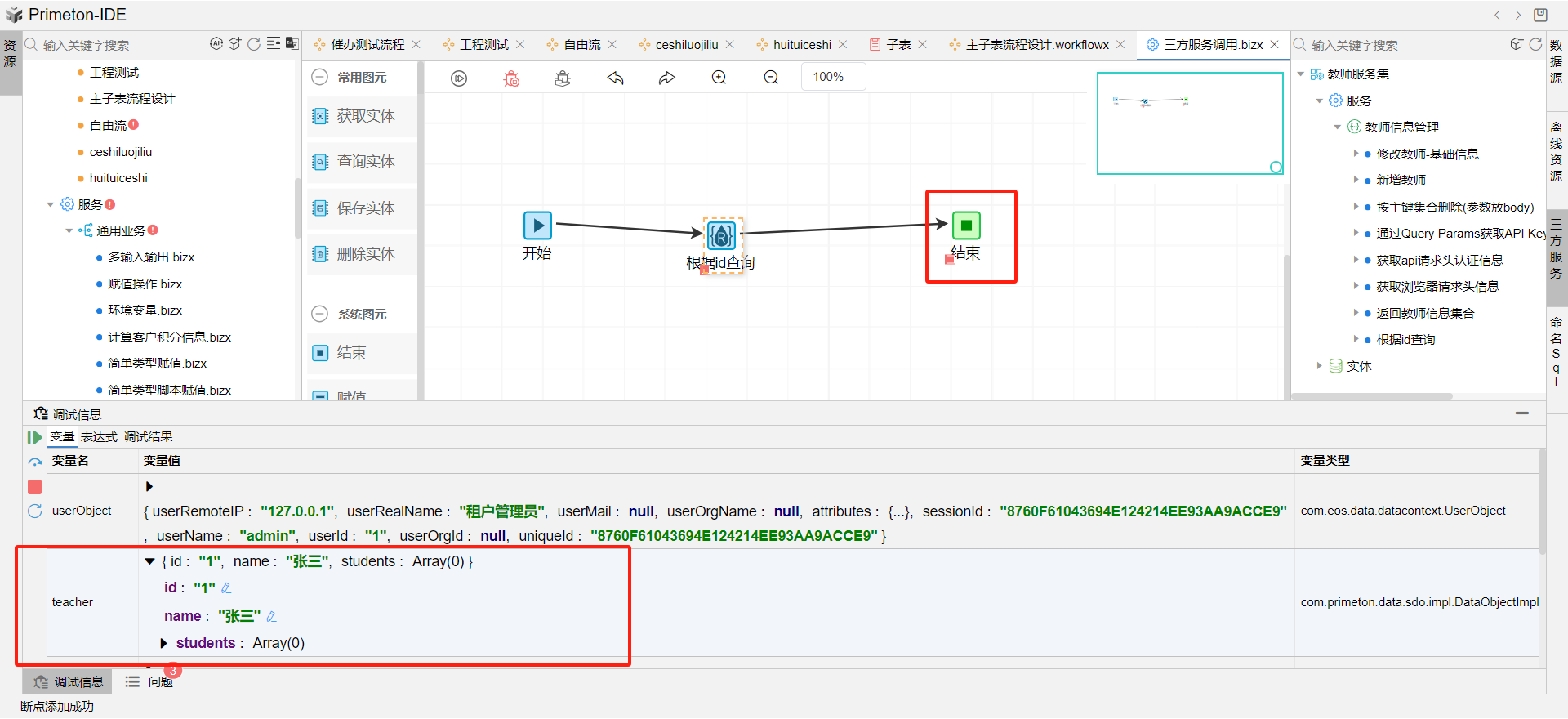Open the 工程测试 editor tab
The width and height of the screenshot is (1568, 719).
pos(483,45)
